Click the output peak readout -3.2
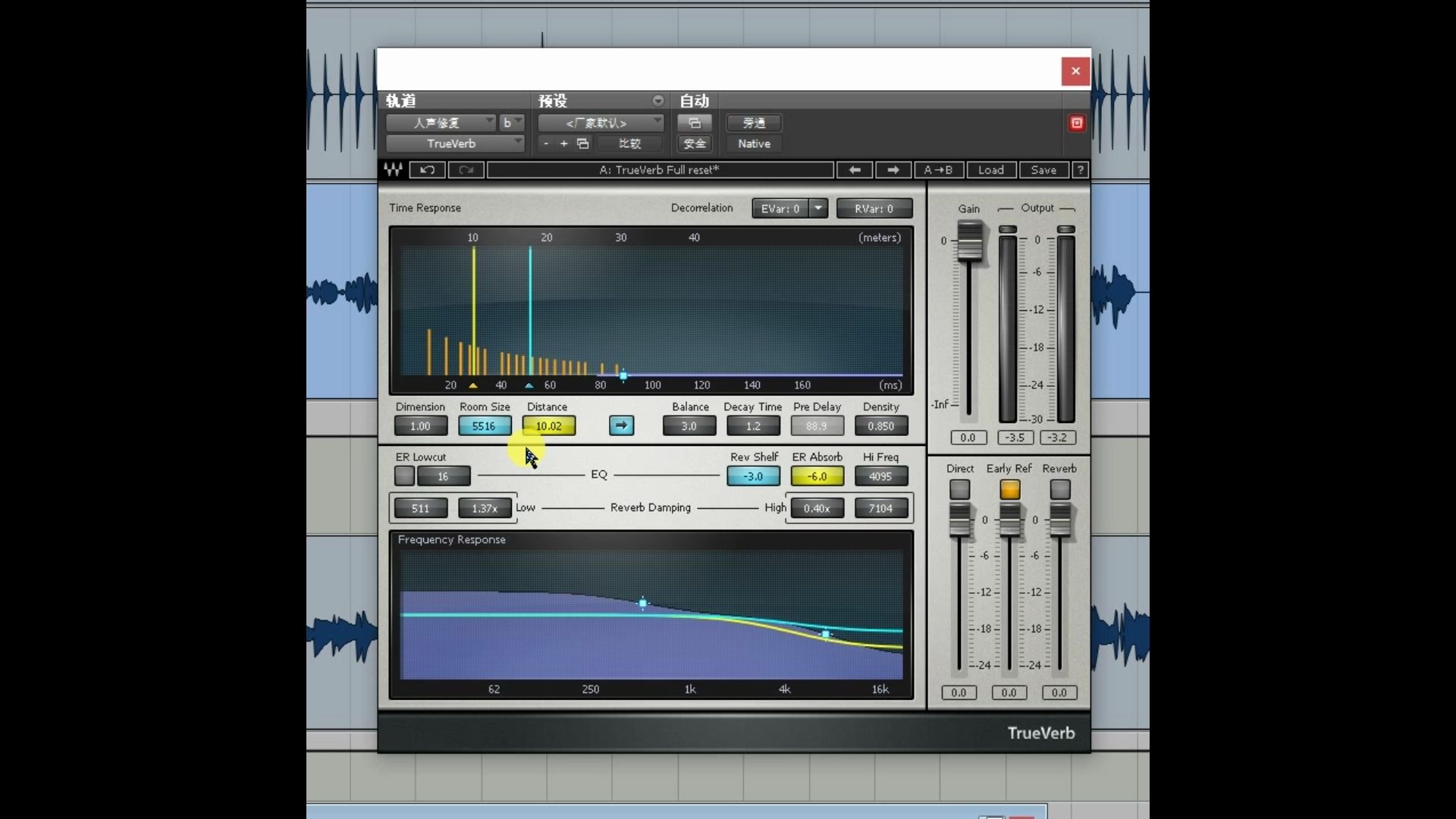1456x819 pixels. (x=1058, y=438)
